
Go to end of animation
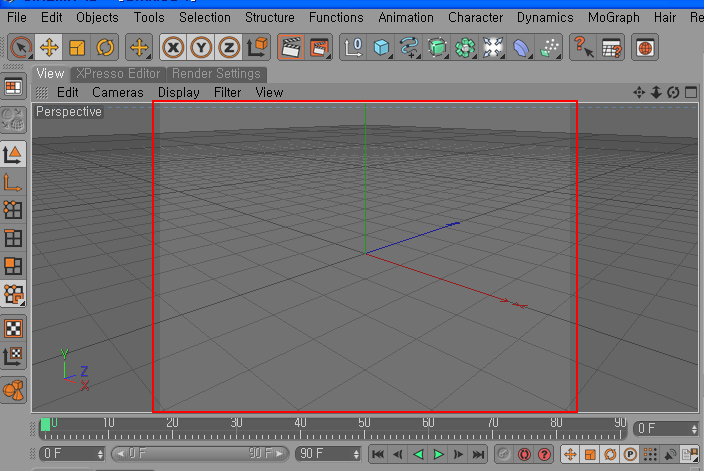478,454
